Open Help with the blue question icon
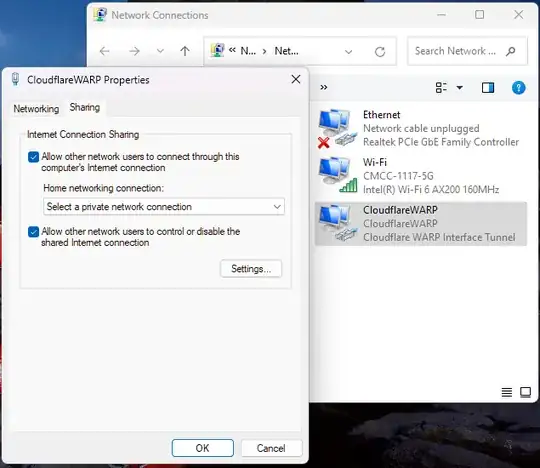 [x=518, y=87]
